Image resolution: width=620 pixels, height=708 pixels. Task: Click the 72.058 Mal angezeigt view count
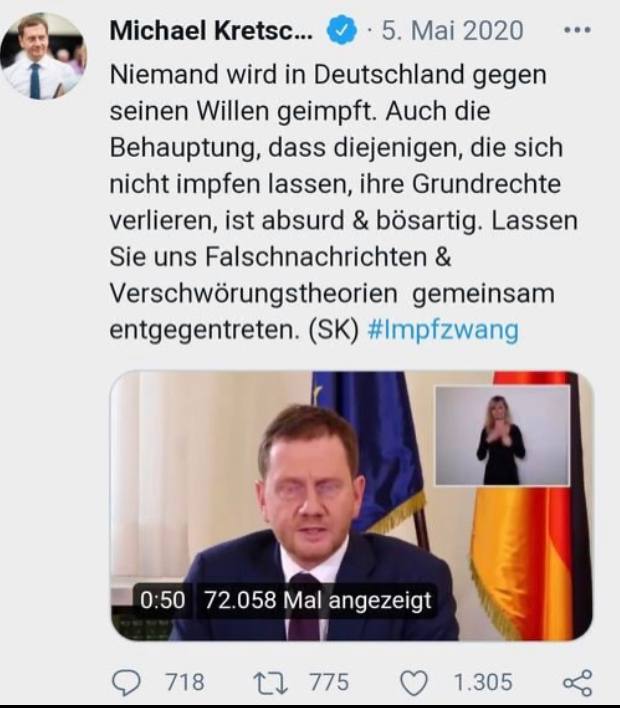tap(318, 600)
